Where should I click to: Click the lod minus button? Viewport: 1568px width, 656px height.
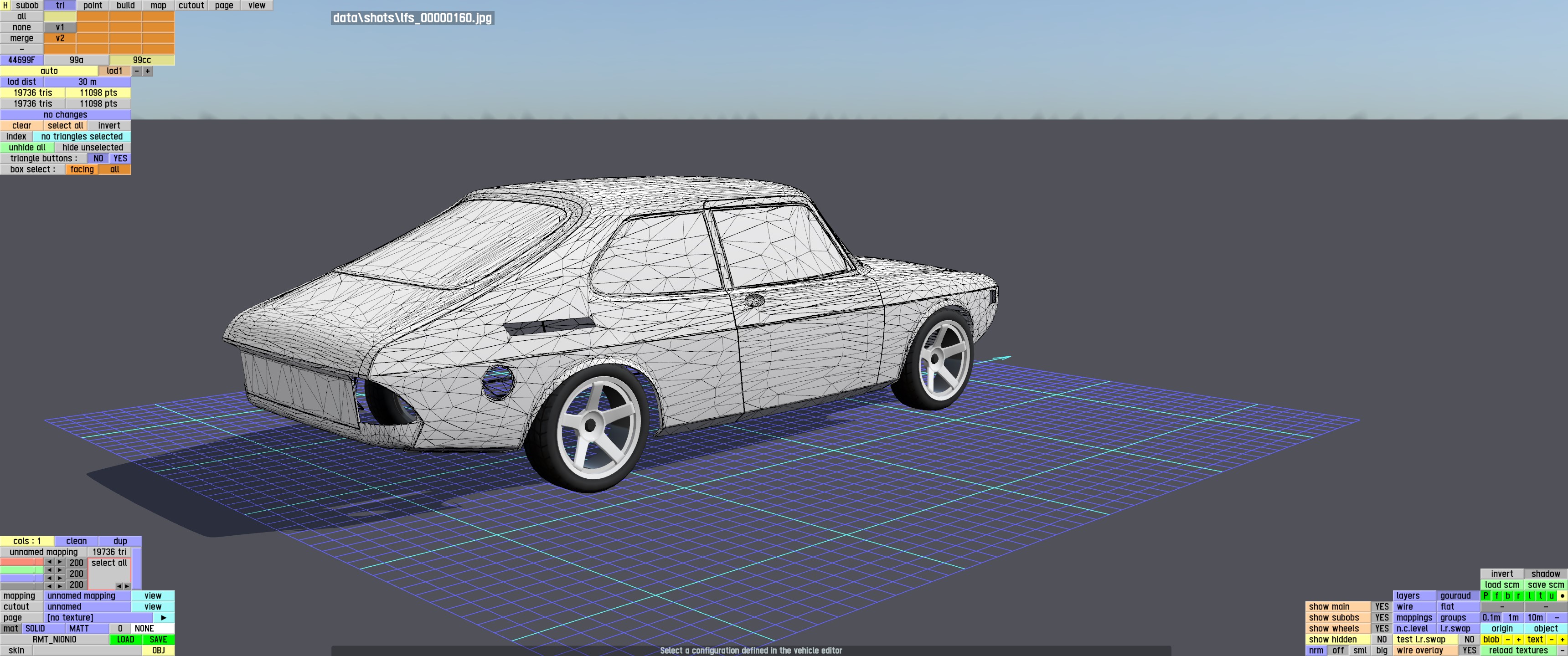point(137,71)
